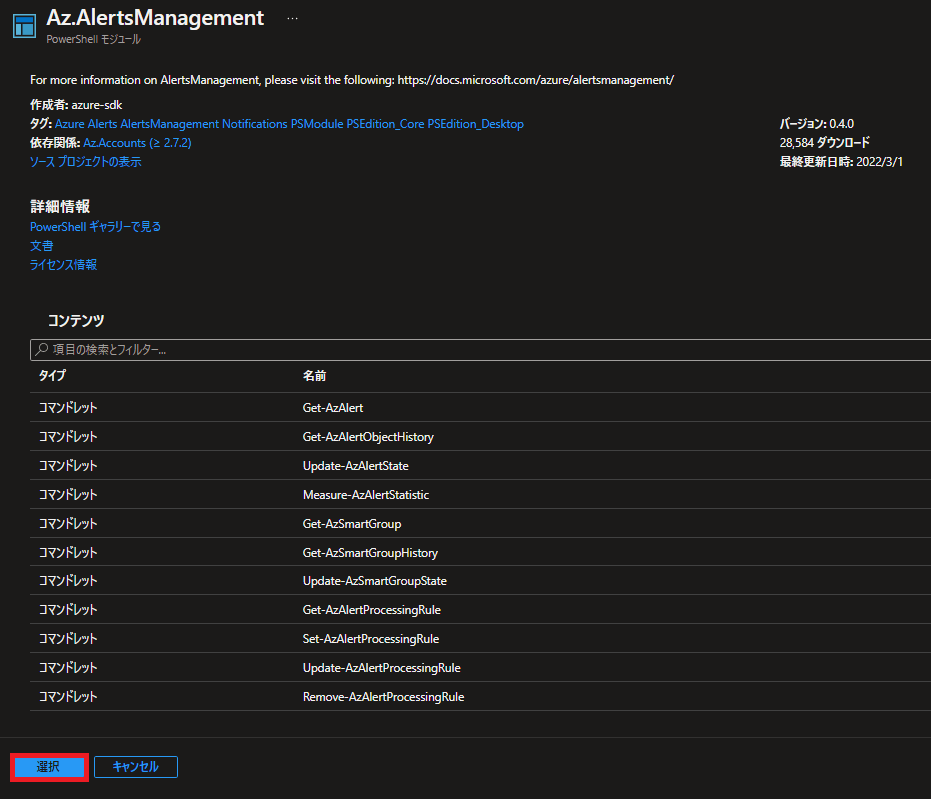Select the Get-AzAlert row
The width and height of the screenshot is (931, 799).
(x=480, y=408)
